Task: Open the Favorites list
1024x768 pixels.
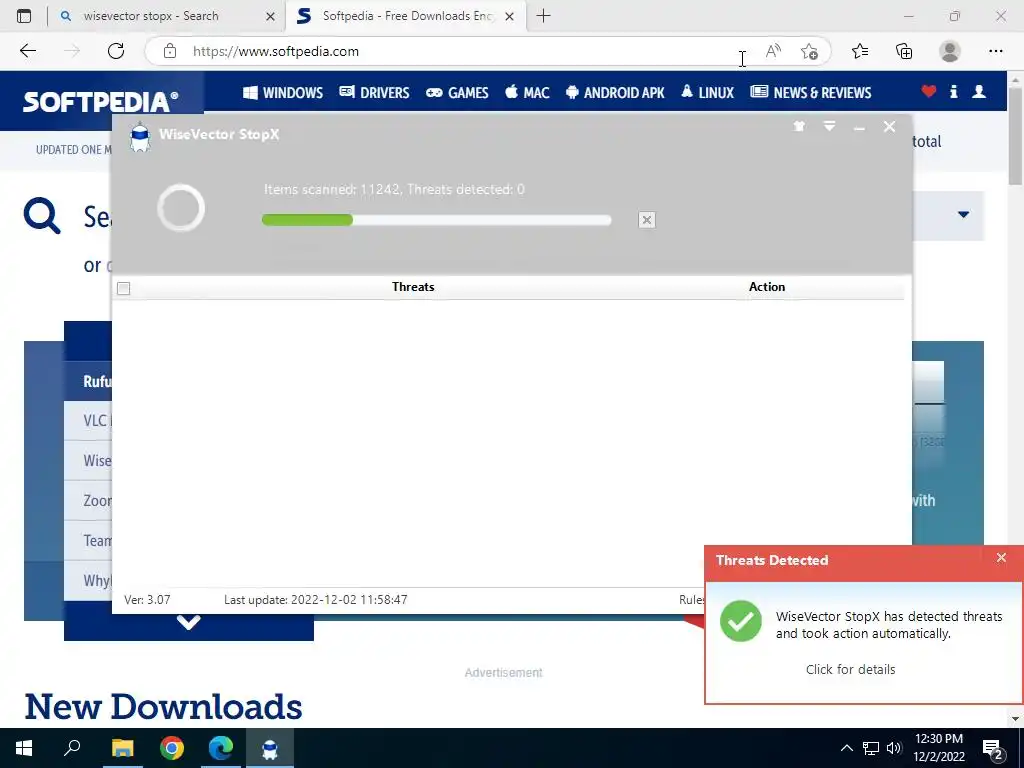Action: 860,51
